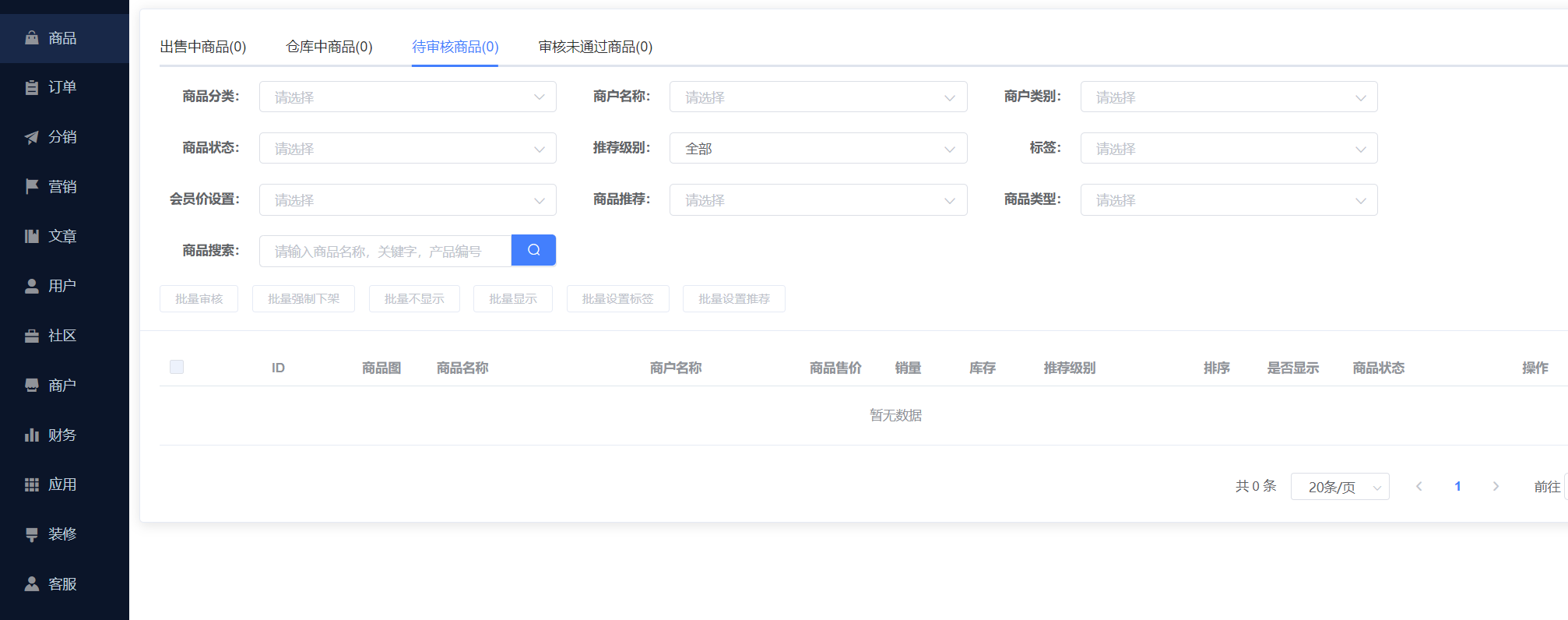The image size is (1568, 620).
Task: Click the 是否显示 column header
Action: click(1293, 368)
